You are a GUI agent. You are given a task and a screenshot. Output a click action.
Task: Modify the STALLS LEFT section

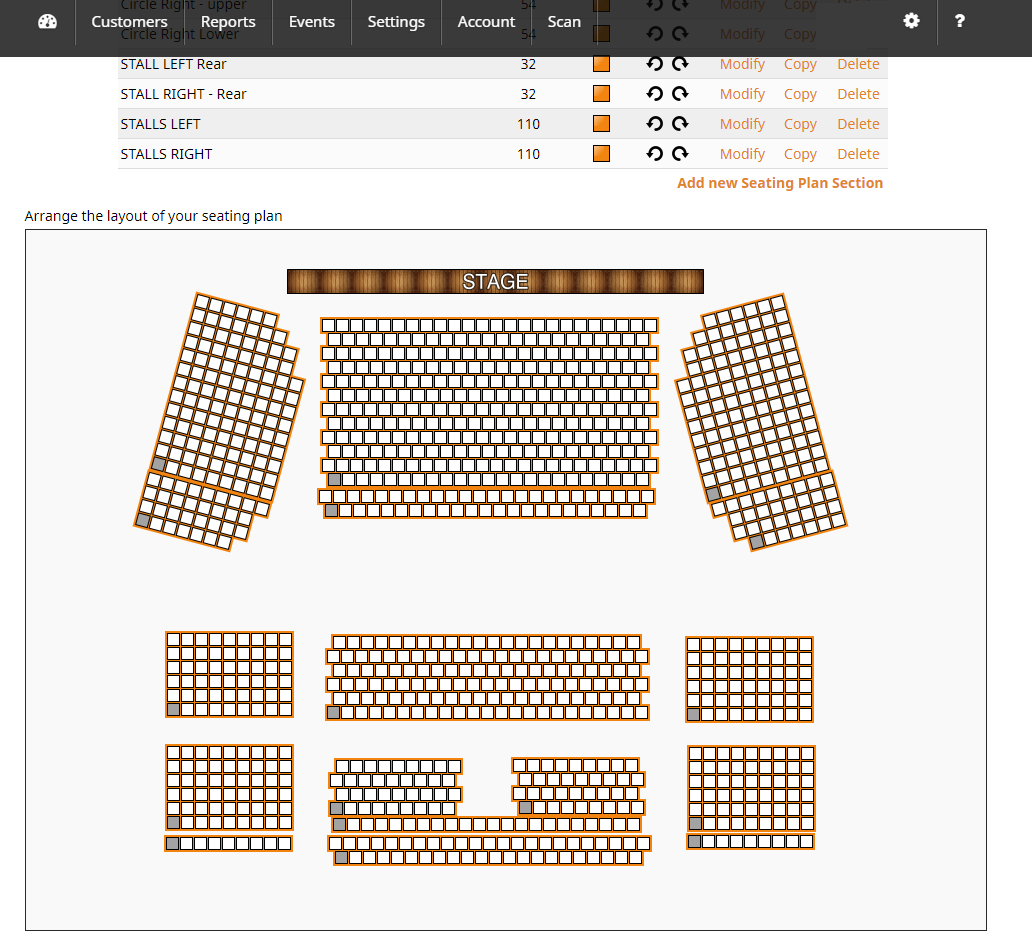pos(742,124)
